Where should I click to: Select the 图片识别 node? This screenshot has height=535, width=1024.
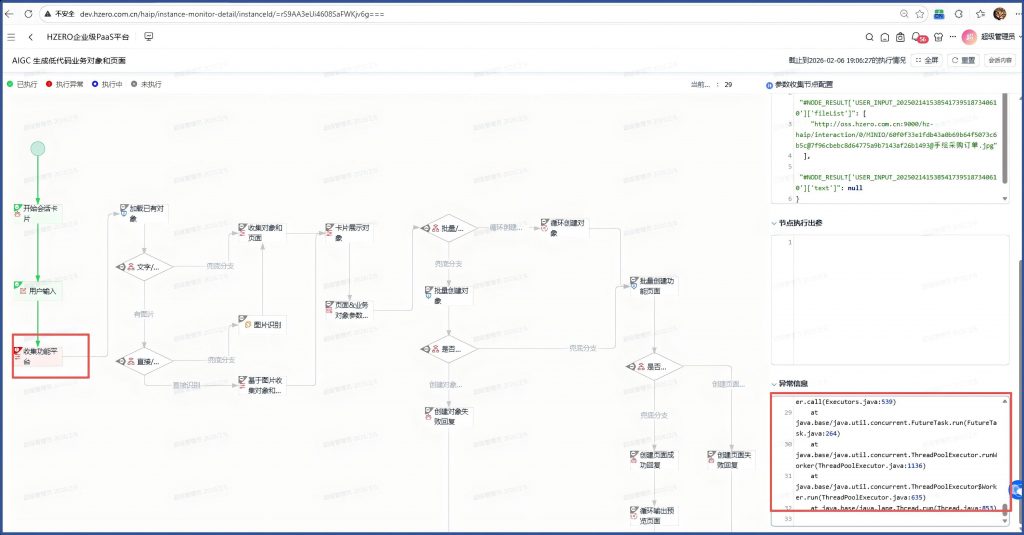(261, 324)
